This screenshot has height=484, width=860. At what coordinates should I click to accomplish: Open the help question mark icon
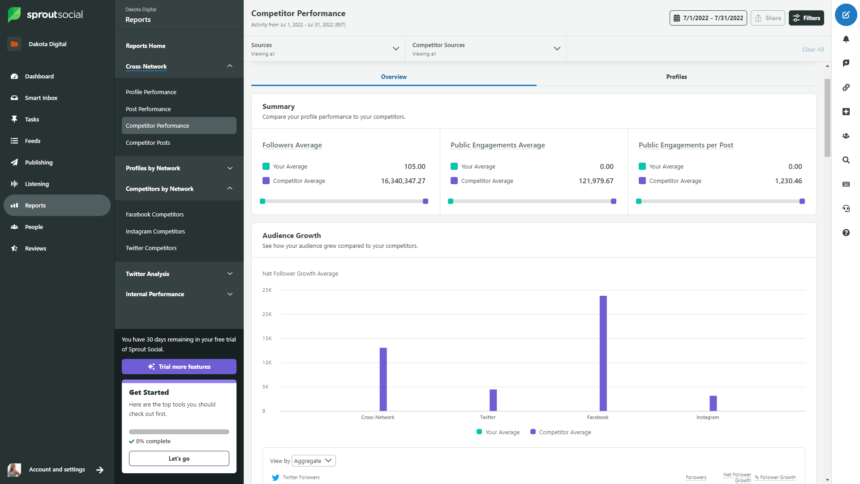tap(846, 232)
